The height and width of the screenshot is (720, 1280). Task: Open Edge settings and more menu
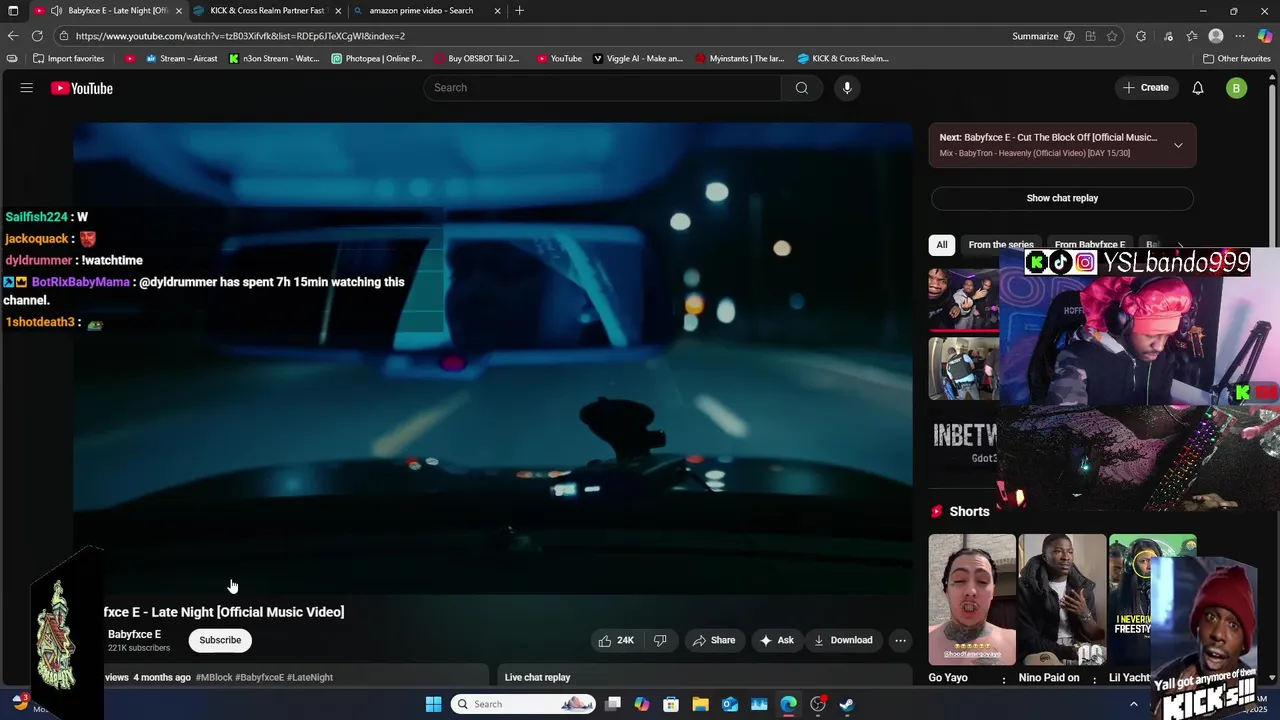point(1240,36)
